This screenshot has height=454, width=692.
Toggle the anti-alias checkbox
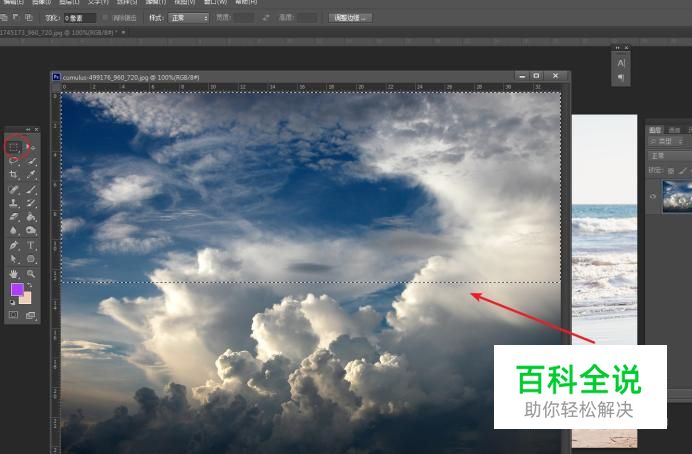point(105,18)
